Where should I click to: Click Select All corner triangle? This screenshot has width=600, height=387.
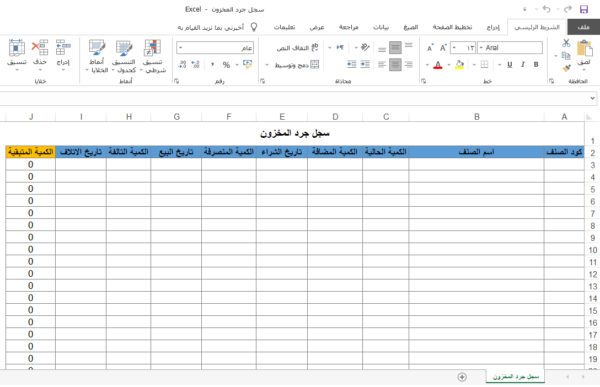pos(589,117)
